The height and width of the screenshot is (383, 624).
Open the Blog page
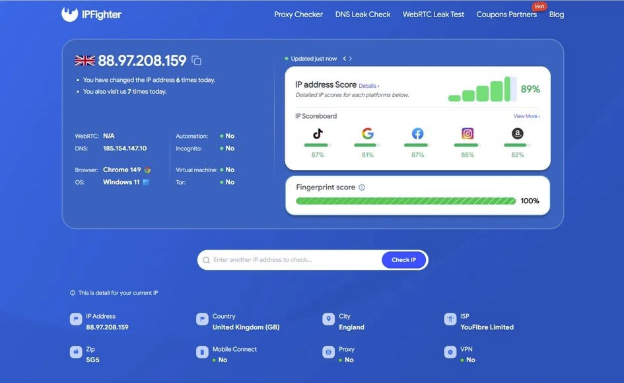click(x=556, y=14)
